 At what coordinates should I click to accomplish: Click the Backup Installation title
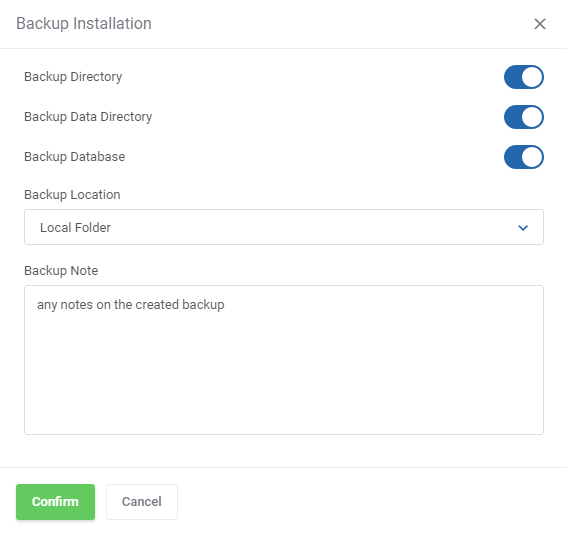click(x=84, y=24)
